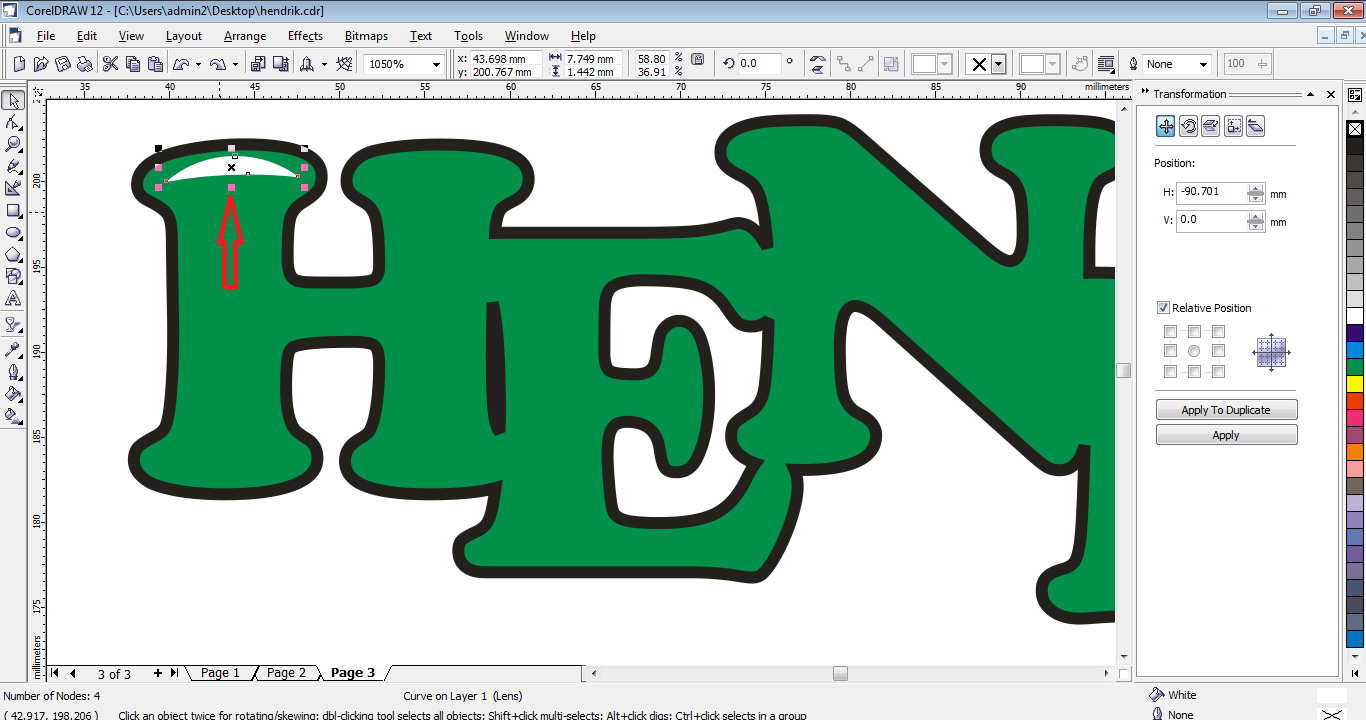Image resolution: width=1366 pixels, height=720 pixels.
Task: Select the Zoom tool in toolbox
Action: click(x=13, y=144)
